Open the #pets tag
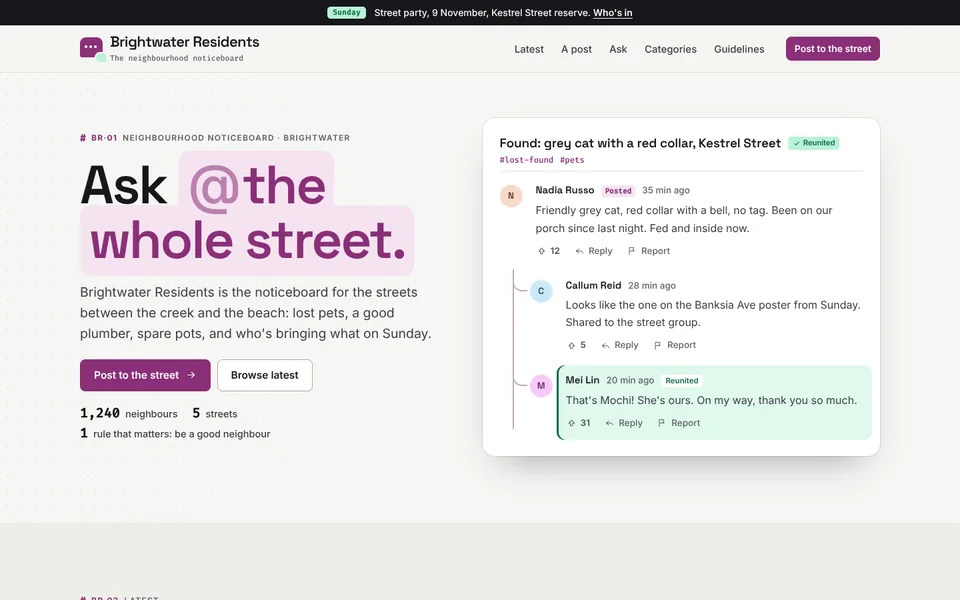 [572, 160]
